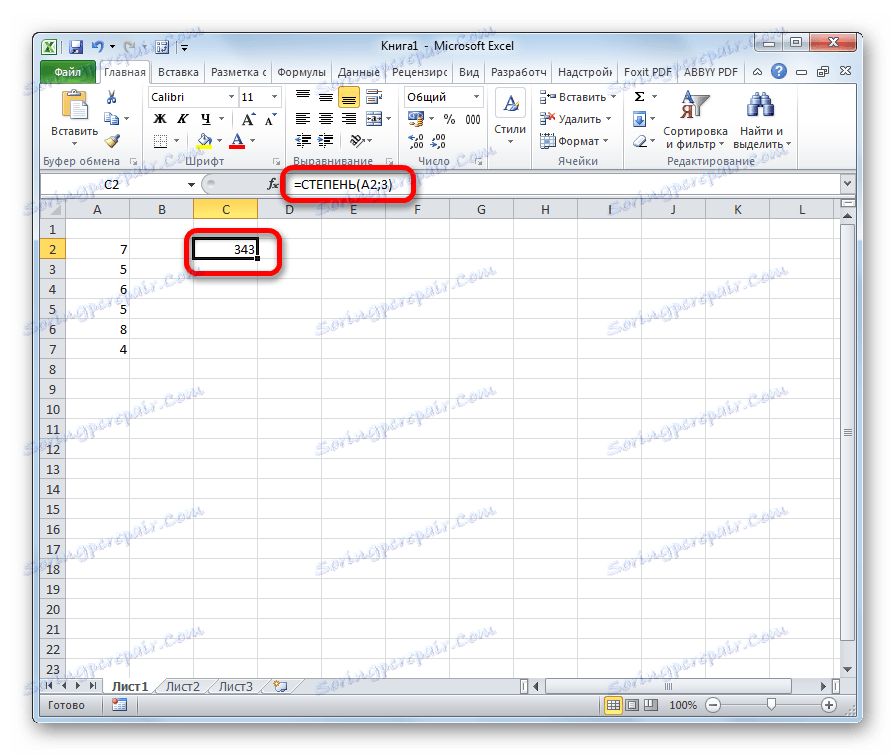
Task: Decrease font size with the small A icon
Action: pyautogui.click(x=270, y=119)
